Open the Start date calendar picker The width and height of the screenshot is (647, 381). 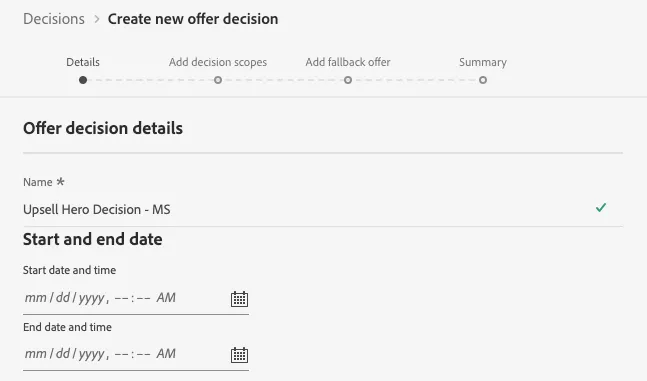click(x=239, y=299)
